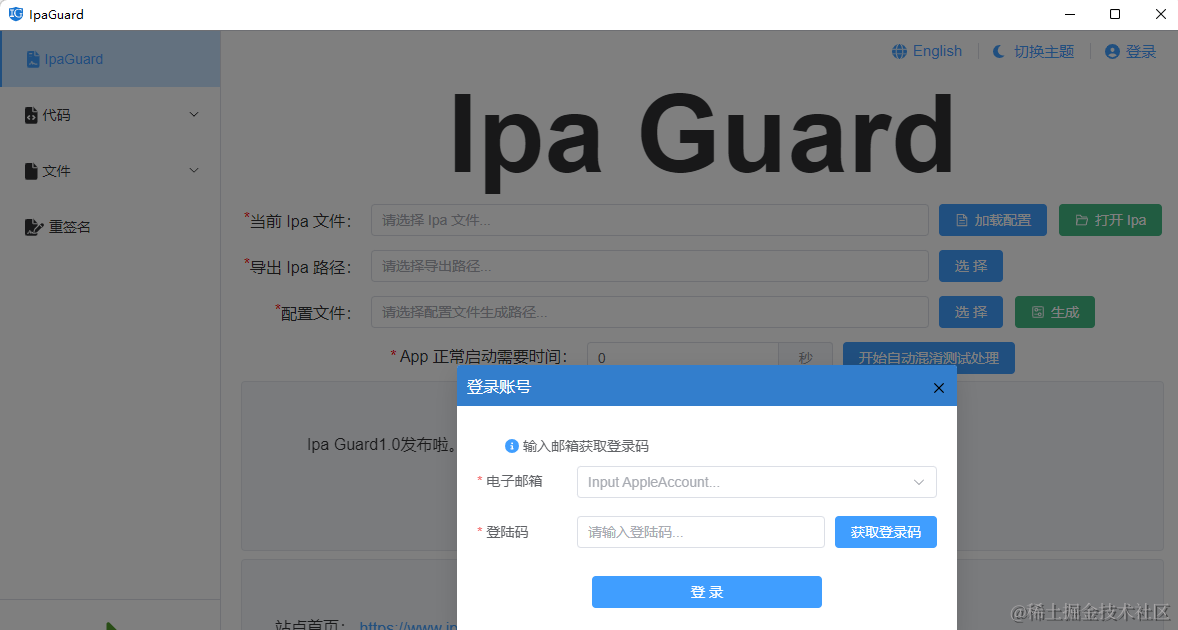
Task: Click the 获取登录码 button
Action: pos(886,532)
